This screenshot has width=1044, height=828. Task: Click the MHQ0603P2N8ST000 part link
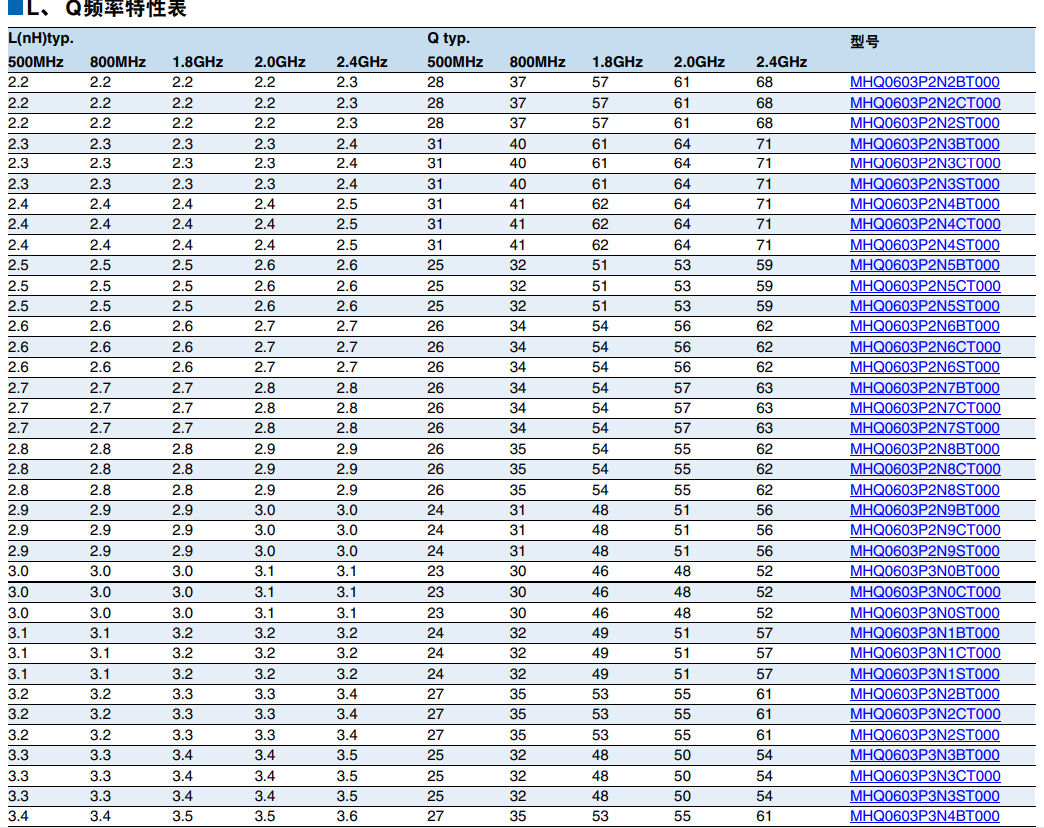pos(925,490)
